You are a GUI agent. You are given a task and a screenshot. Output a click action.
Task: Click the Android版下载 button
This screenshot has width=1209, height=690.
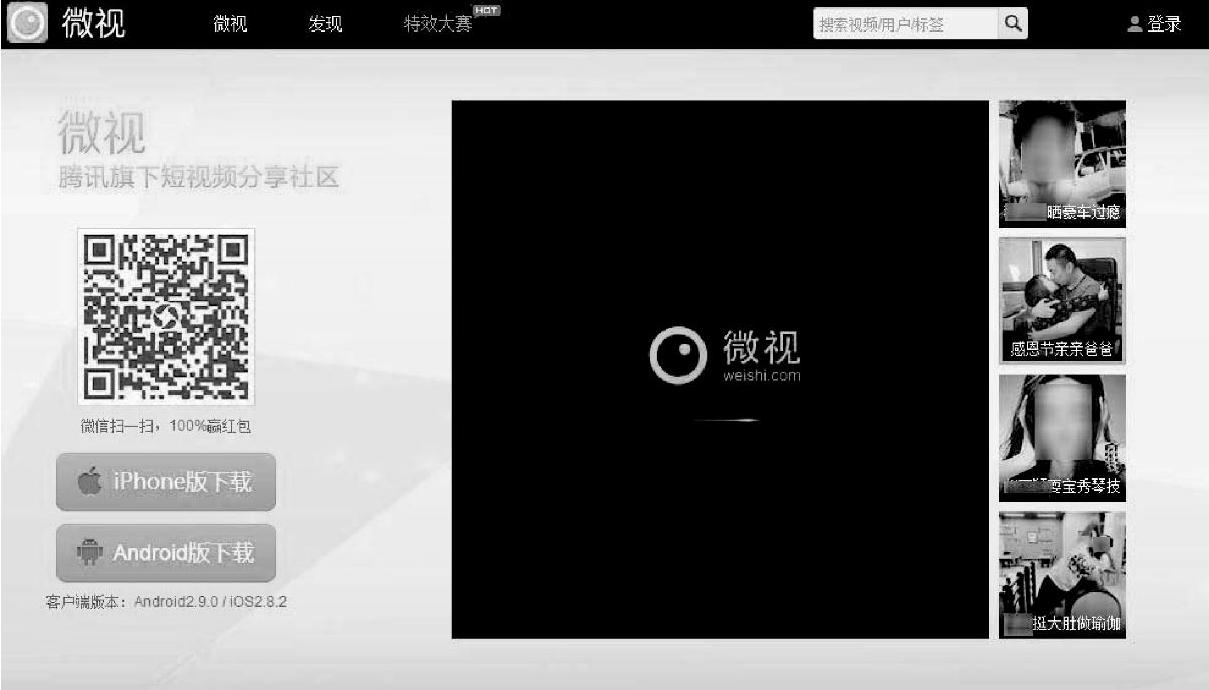(166, 553)
